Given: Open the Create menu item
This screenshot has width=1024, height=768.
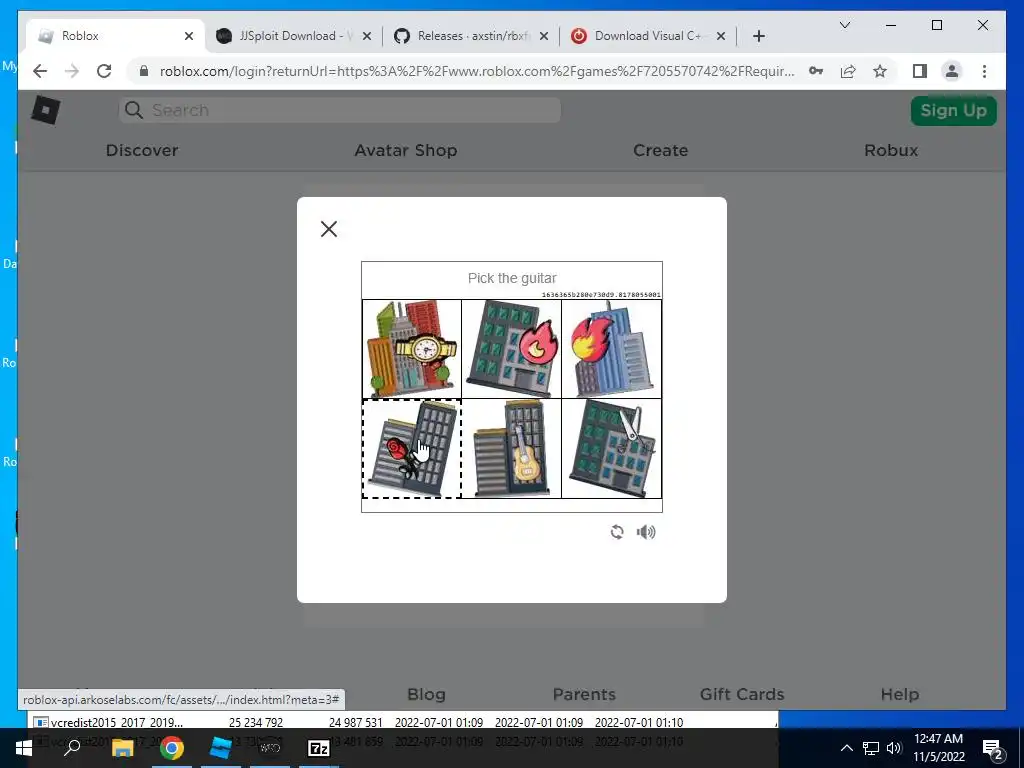Looking at the screenshot, I should pos(660,150).
